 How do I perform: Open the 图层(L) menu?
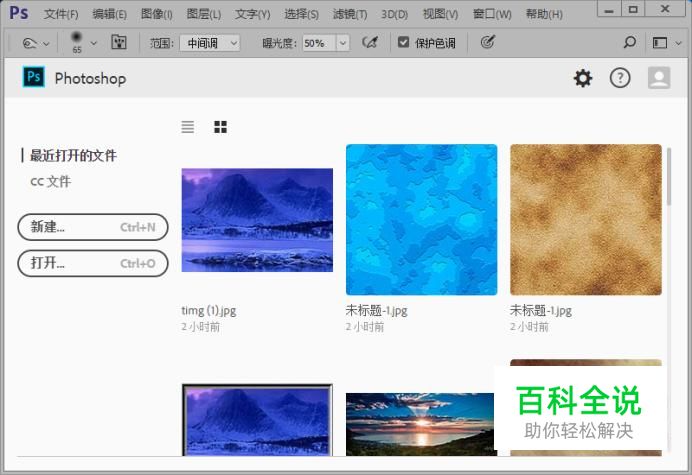click(203, 14)
